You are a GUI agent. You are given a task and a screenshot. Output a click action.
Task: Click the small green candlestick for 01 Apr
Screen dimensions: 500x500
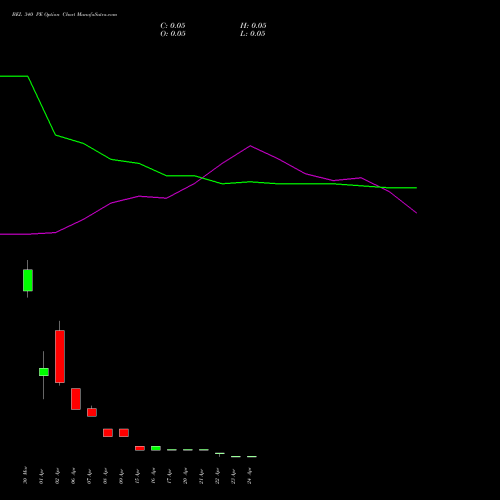[x=44, y=372]
